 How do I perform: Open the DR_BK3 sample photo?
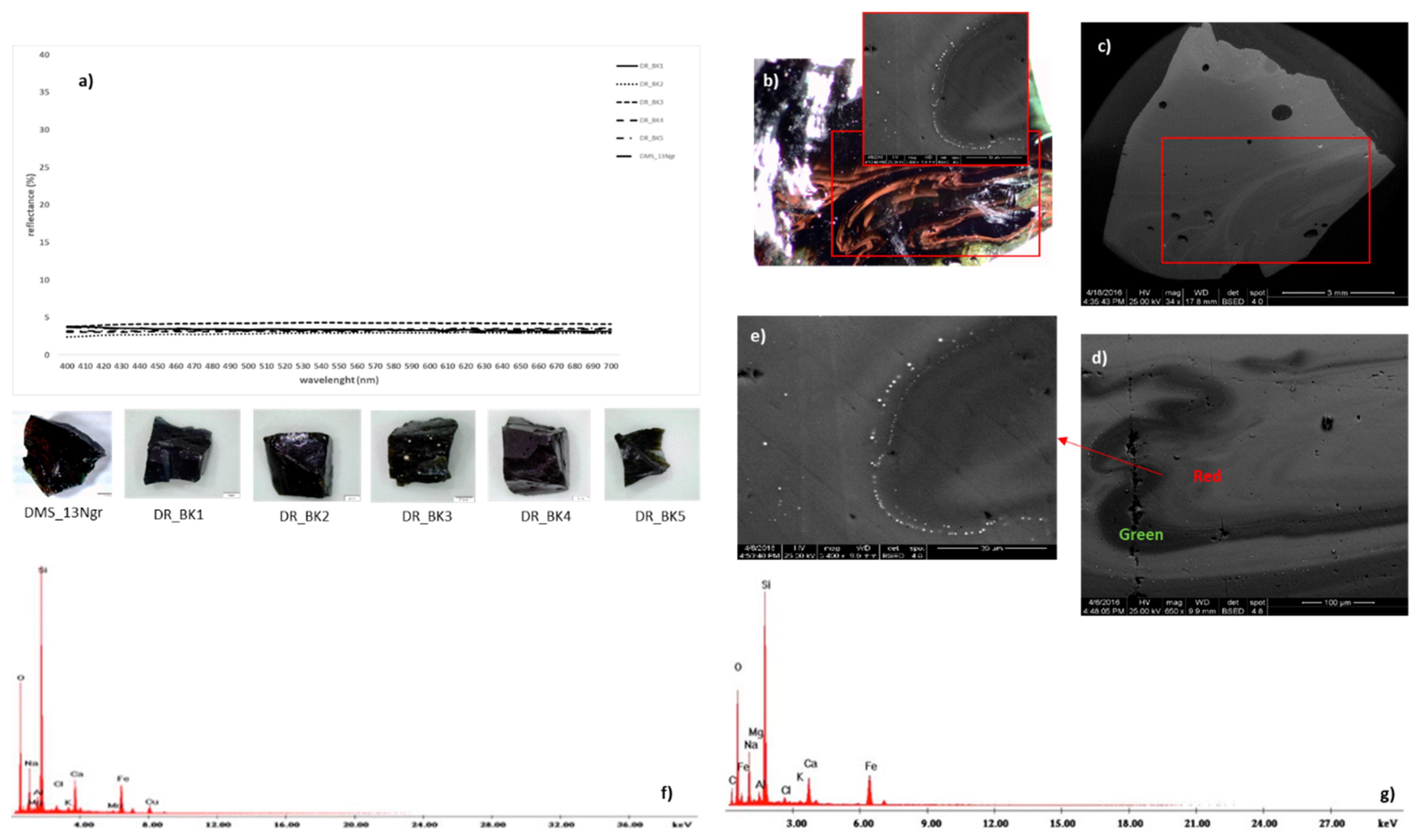point(423,456)
